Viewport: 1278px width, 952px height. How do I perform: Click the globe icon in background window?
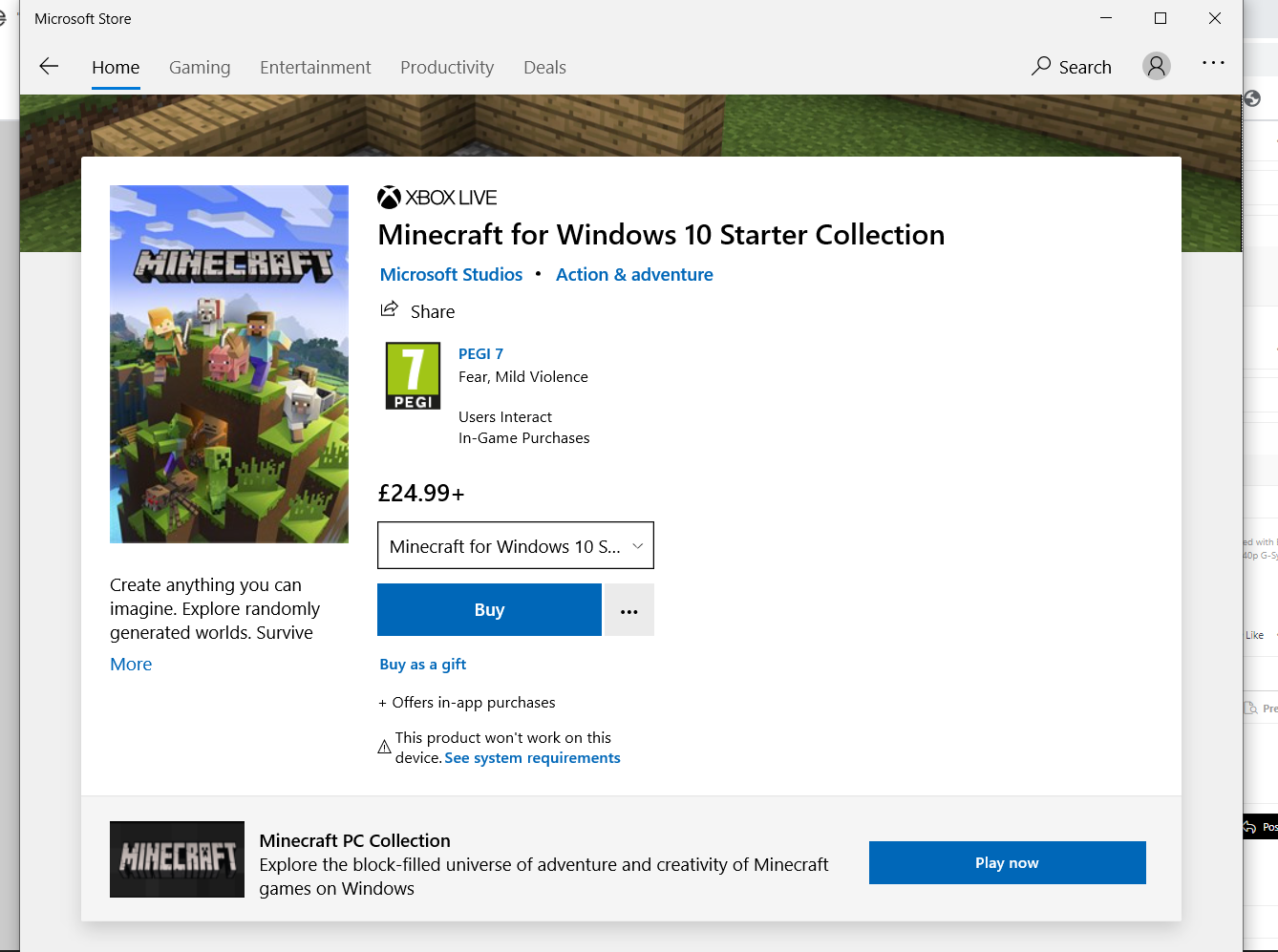1252,98
